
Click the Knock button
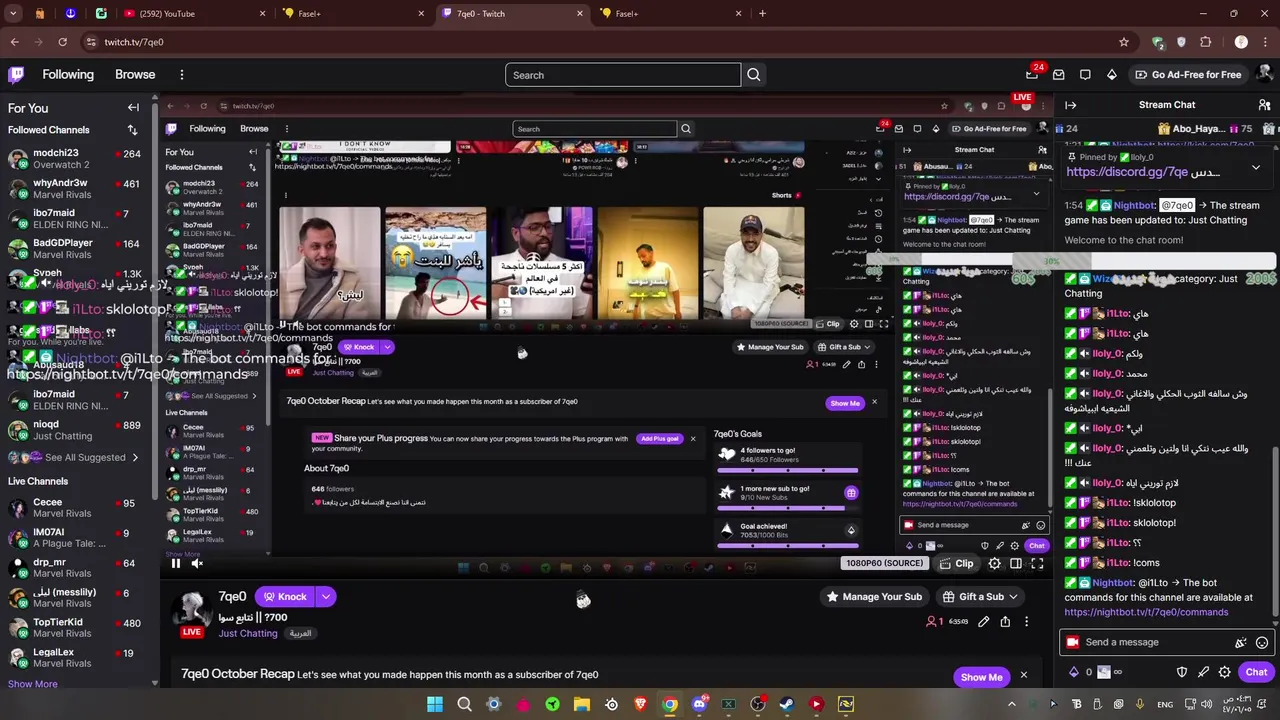tap(285, 597)
